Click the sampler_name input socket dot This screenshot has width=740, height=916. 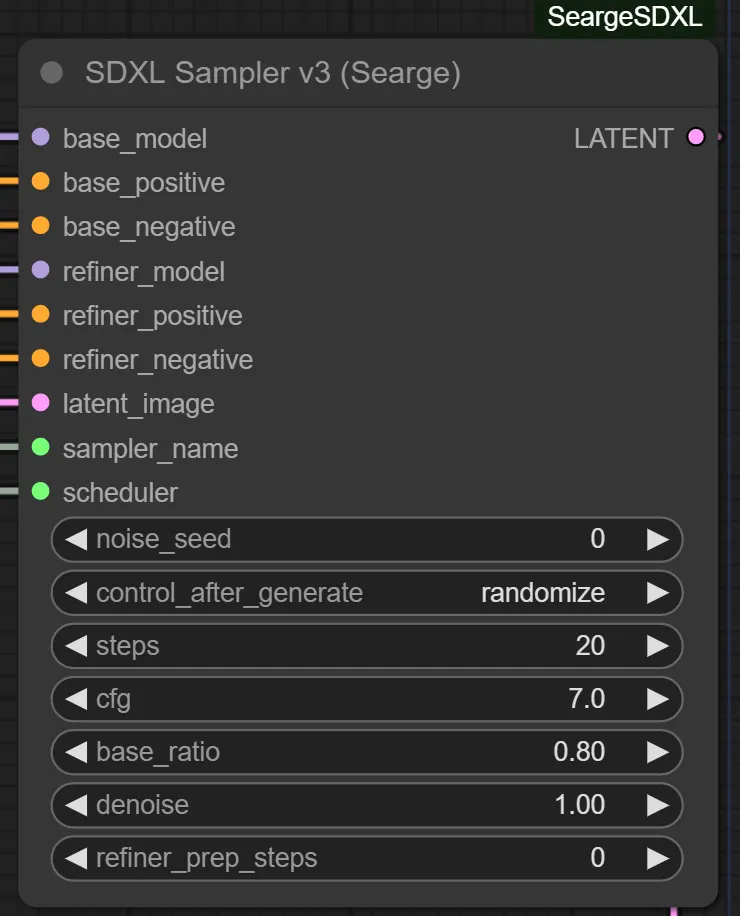pos(40,447)
